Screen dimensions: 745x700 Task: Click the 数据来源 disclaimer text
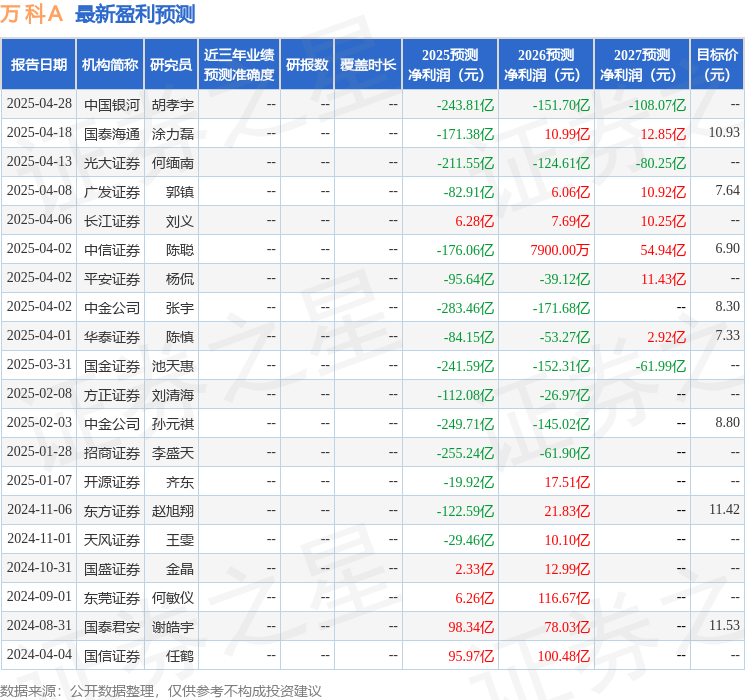[x=160, y=690]
